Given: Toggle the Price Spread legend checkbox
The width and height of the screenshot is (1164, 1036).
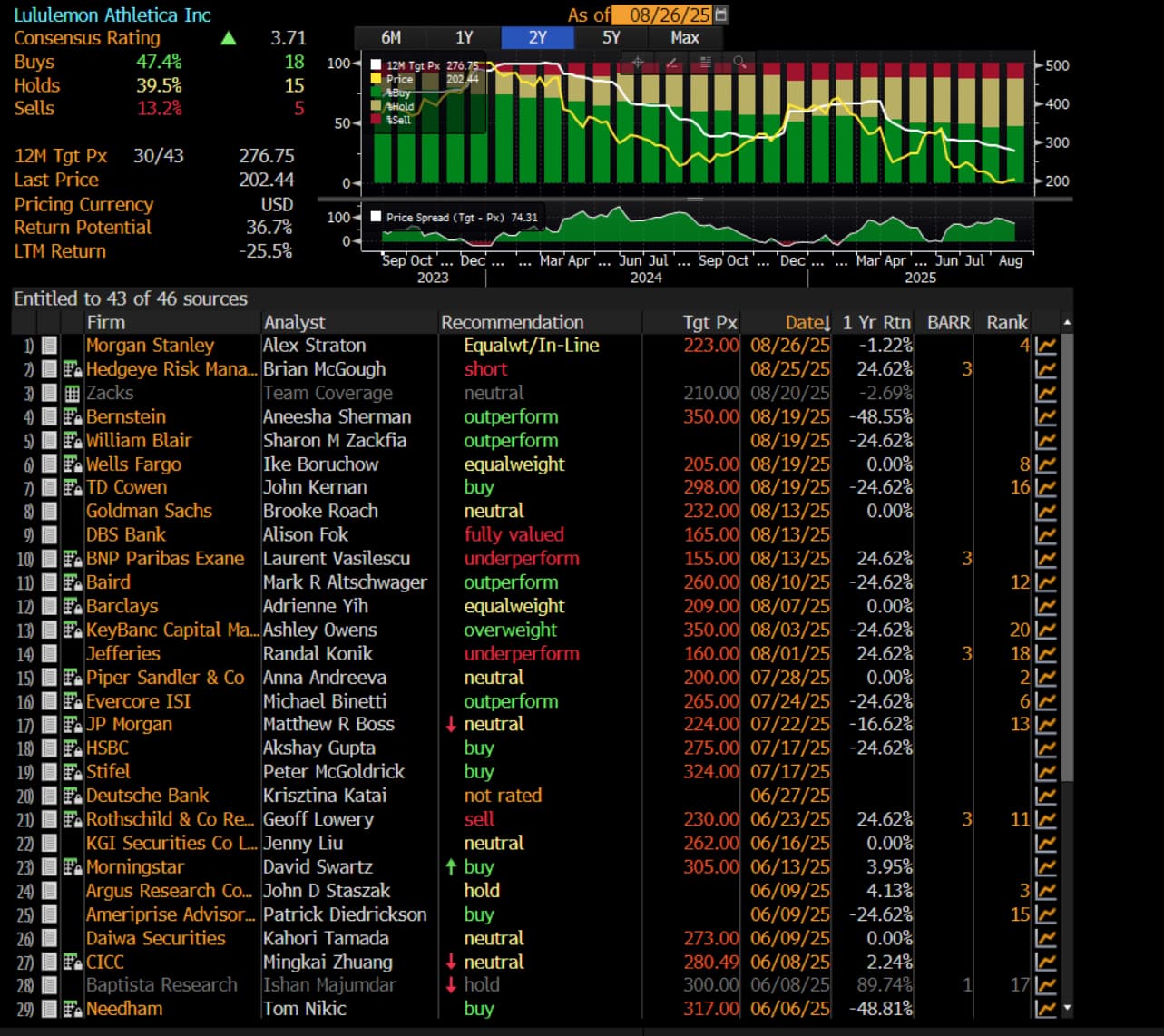Looking at the screenshot, I should pos(376,217).
